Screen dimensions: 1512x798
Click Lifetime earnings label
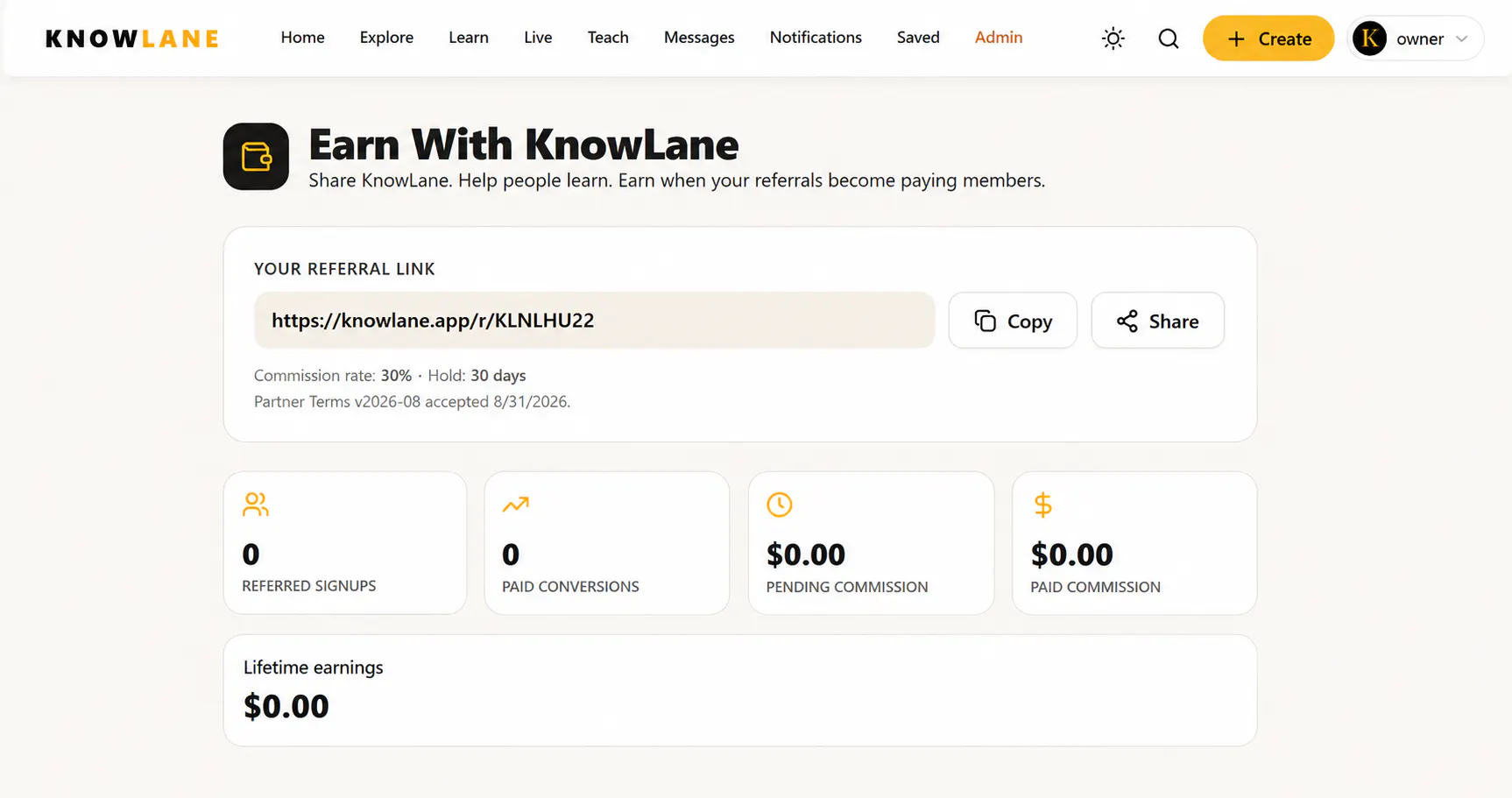(x=314, y=667)
